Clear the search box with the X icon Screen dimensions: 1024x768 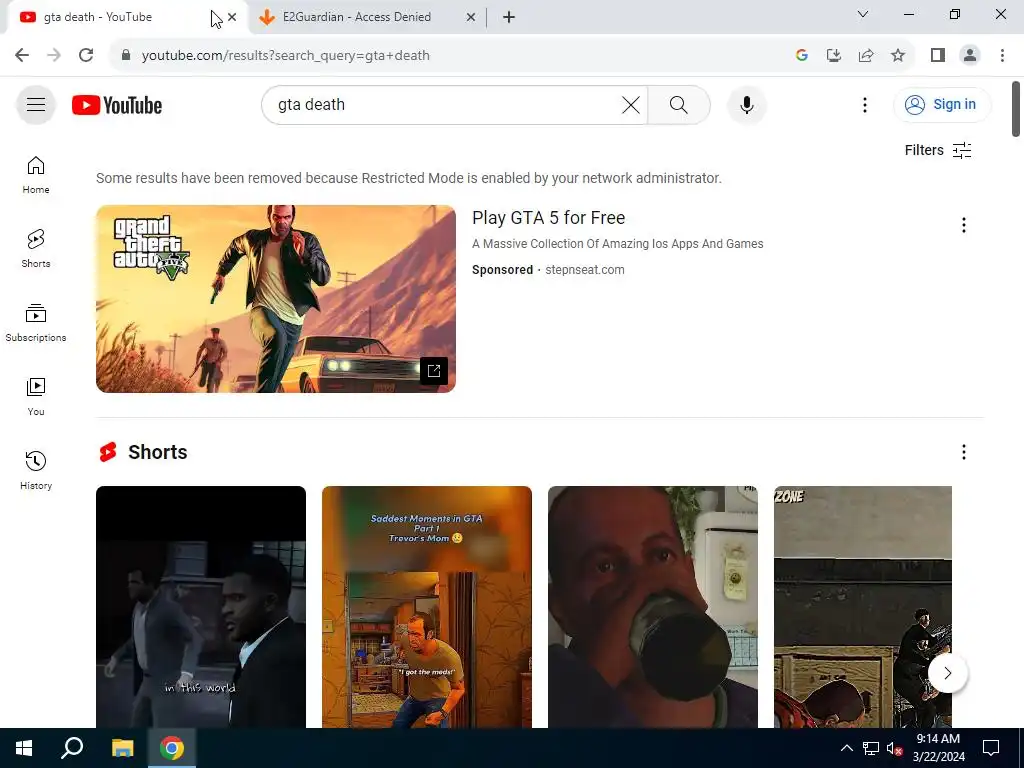[630, 104]
